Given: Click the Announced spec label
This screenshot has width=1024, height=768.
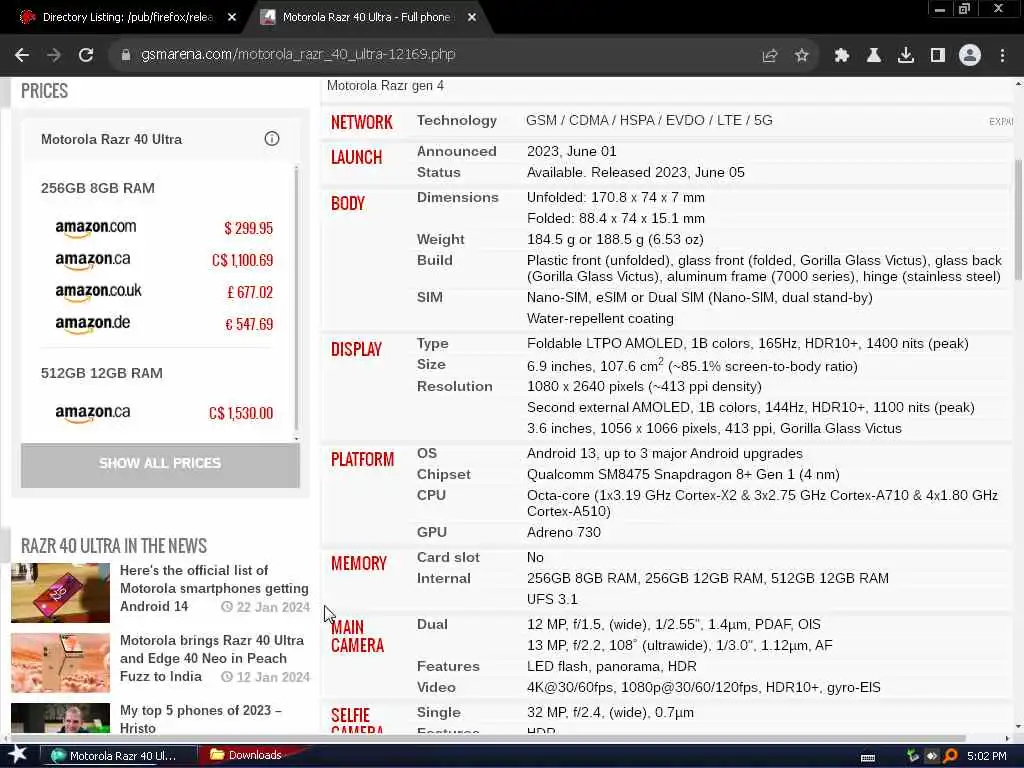Looking at the screenshot, I should click(x=456, y=152).
